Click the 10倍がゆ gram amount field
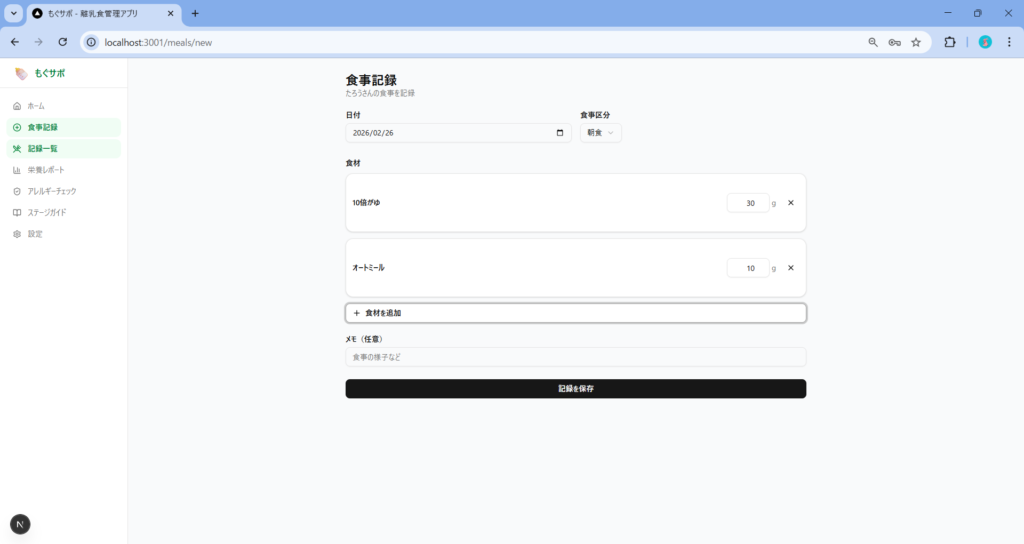The height and width of the screenshot is (544, 1024). [748, 203]
